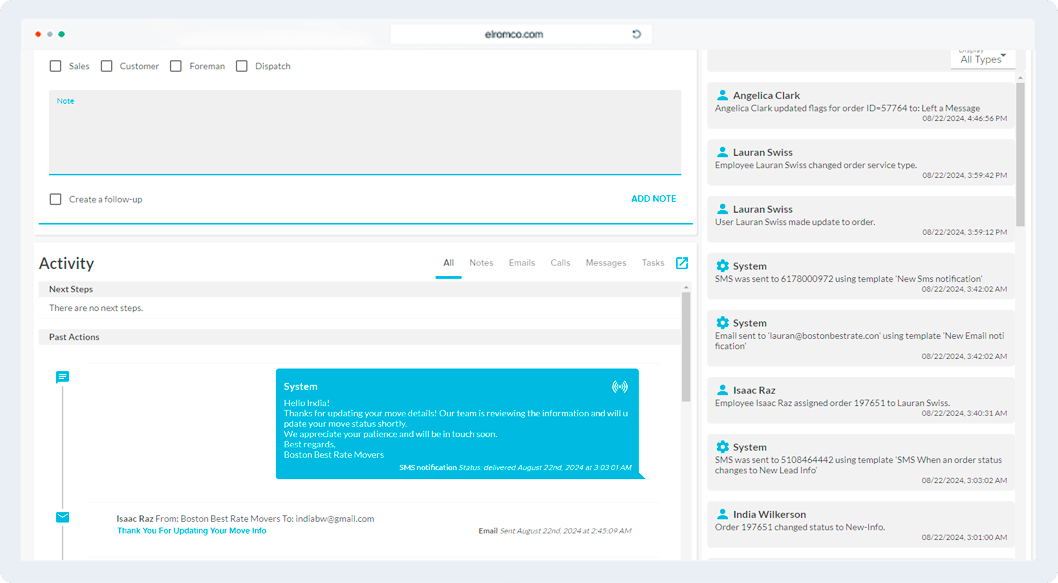
Task: Click the 08/22/2024, 4:46:56 PM timestamp
Action: pyautogui.click(x=964, y=119)
